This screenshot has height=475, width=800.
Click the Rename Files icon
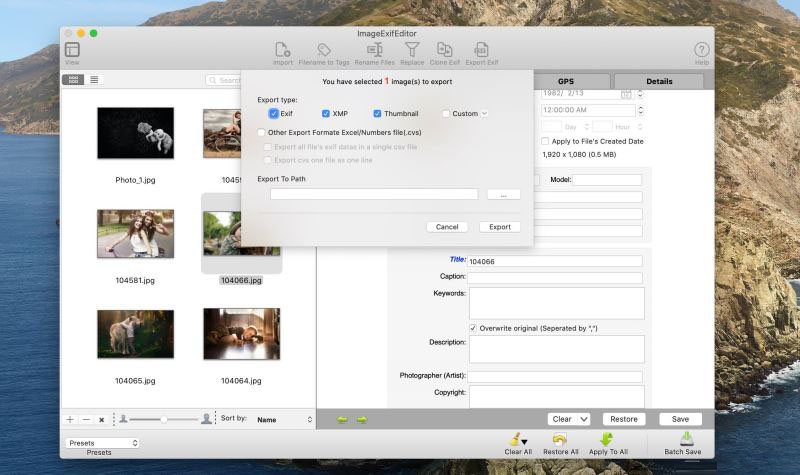click(x=374, y=50)
